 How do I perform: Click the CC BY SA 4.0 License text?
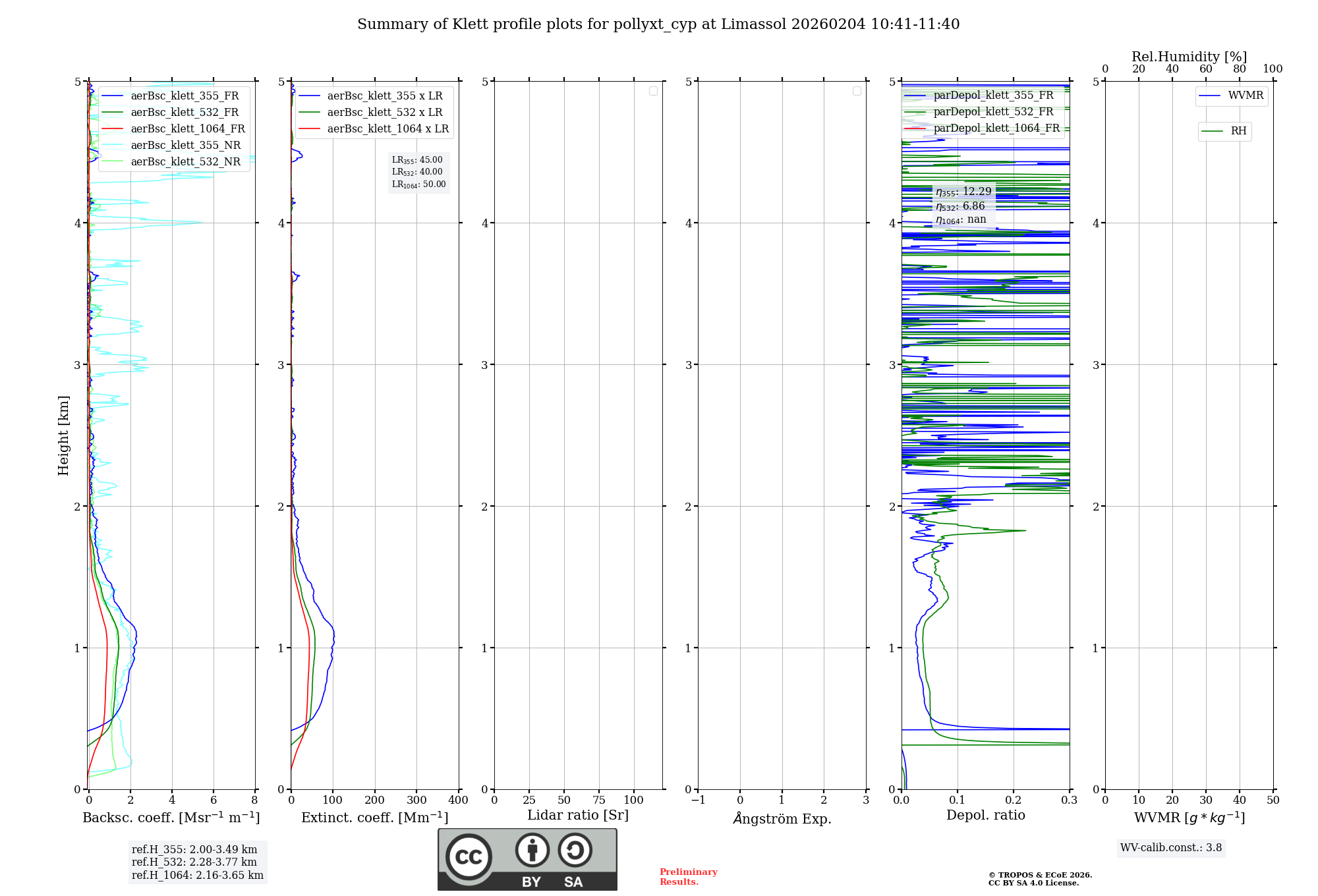pyautogui.click(x=1034, y=883)
